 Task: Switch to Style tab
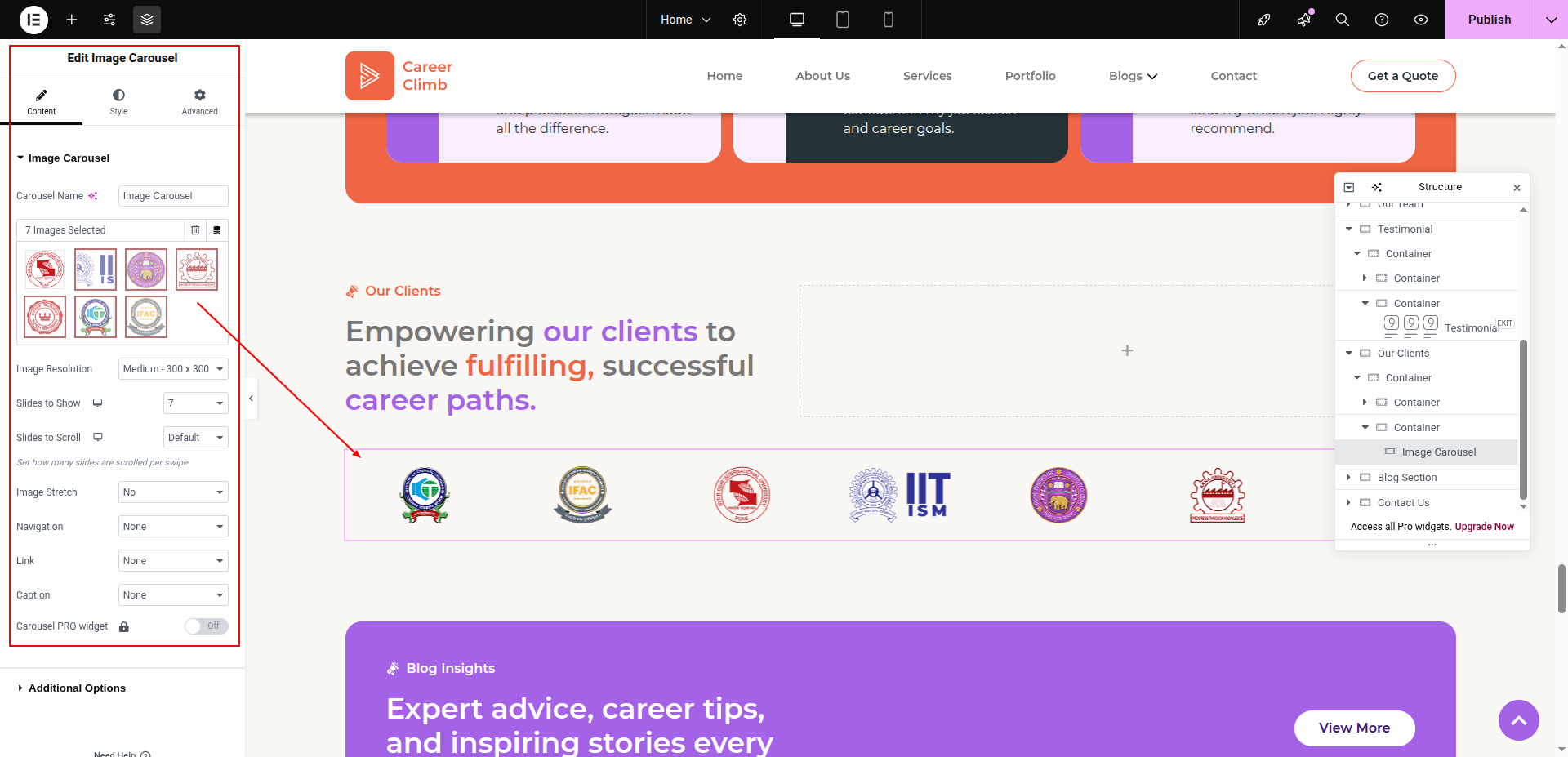pos(118,102)
